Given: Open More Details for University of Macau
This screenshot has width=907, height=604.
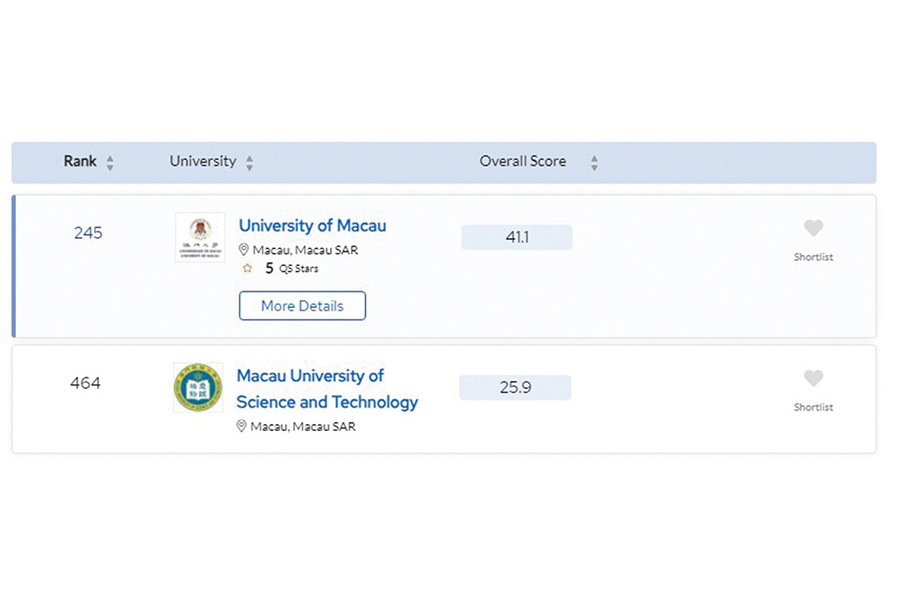Looking at the screenshot, I should pos(301,305).
